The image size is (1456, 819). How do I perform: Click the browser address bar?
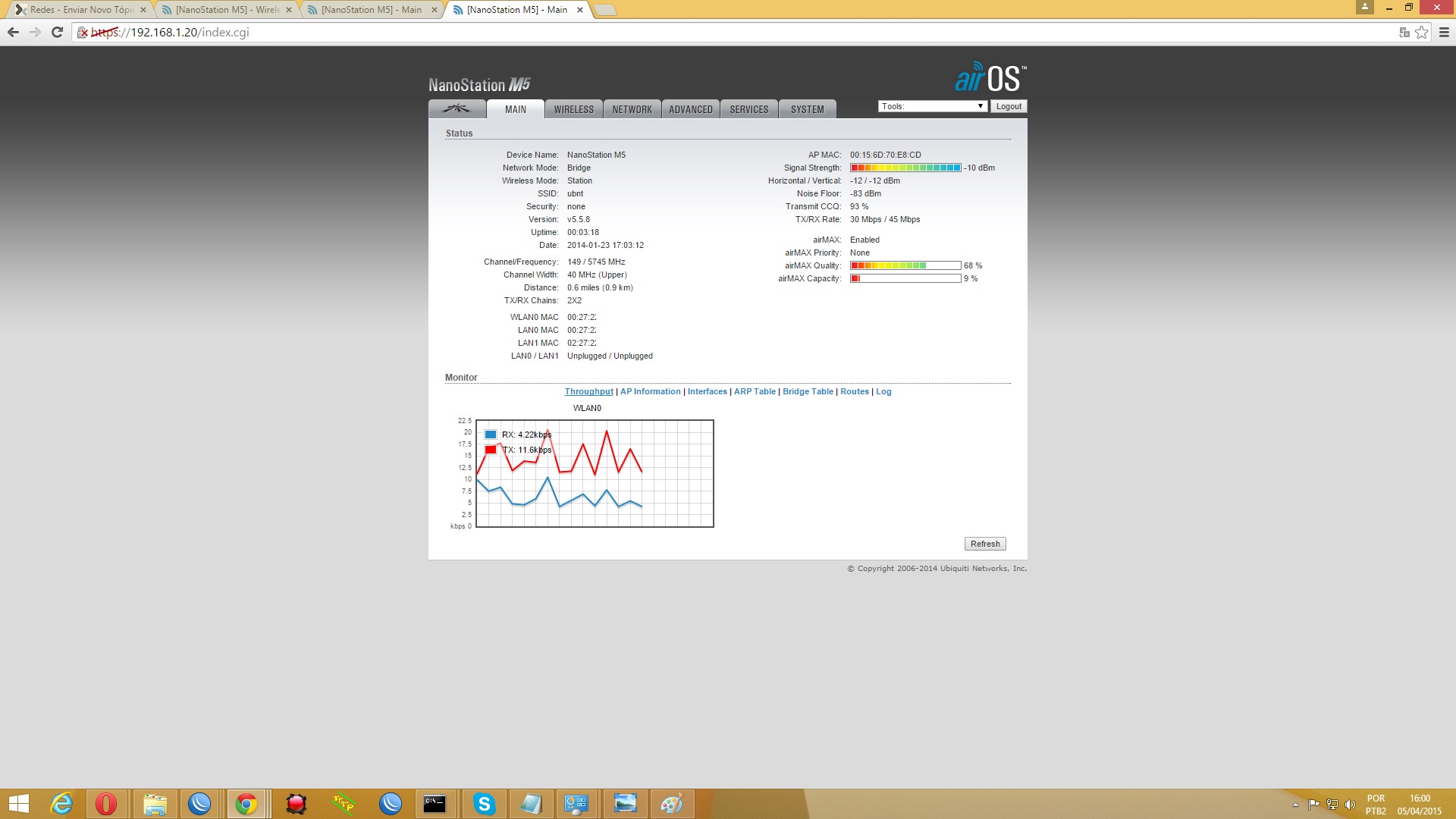(682, 32)
